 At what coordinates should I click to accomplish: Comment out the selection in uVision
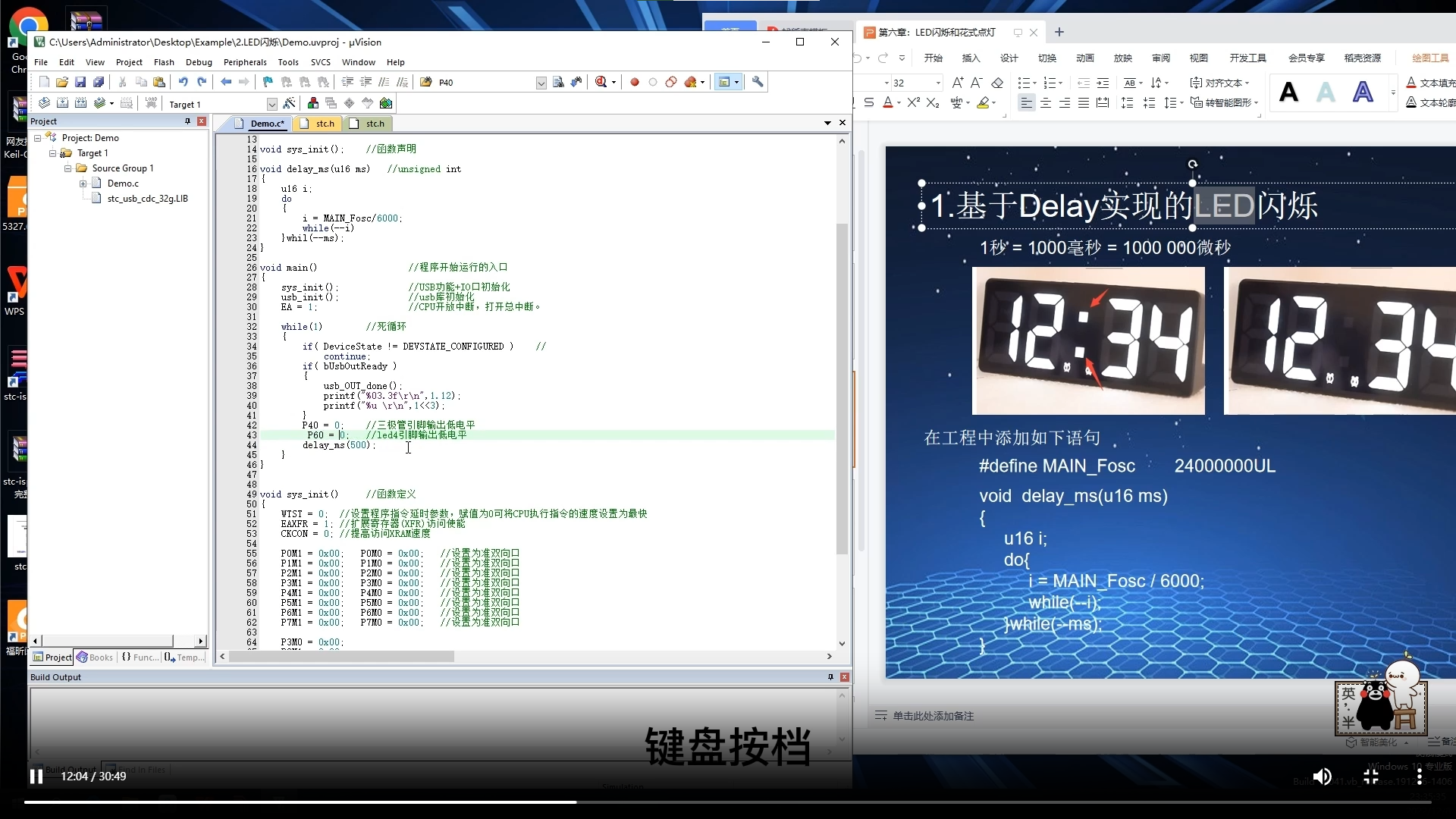pos(384,82)
